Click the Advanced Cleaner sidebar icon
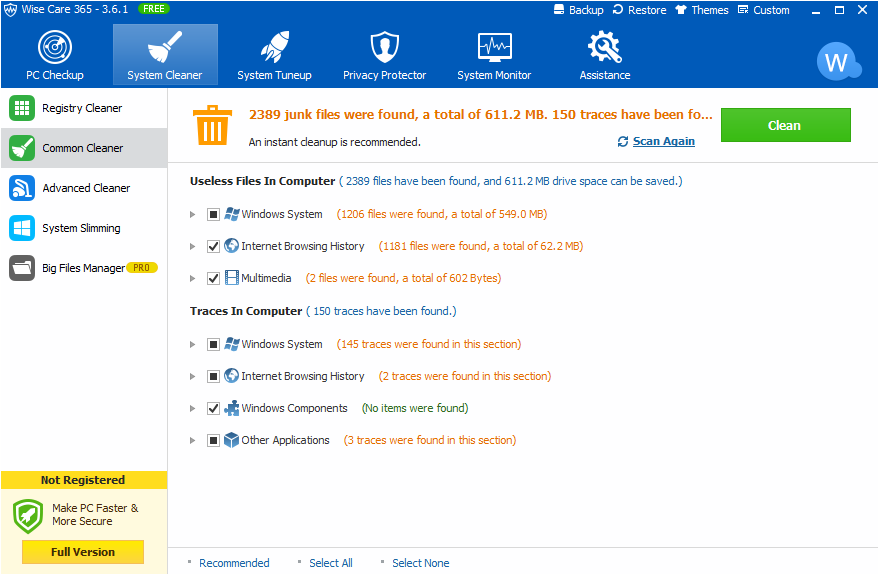Screen dimensions: 879x575 [x=22, y=188]
